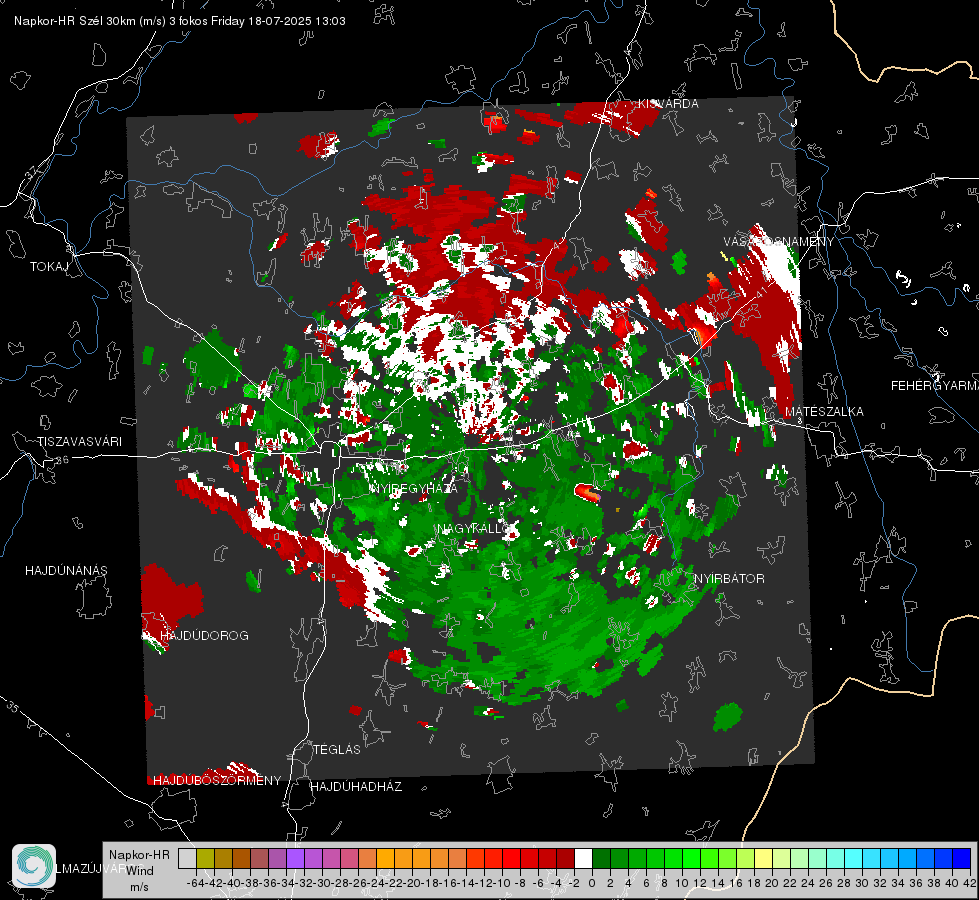Pick the dark red swatch between -4 and -2

pyautogui.click(x=566, y=858)
